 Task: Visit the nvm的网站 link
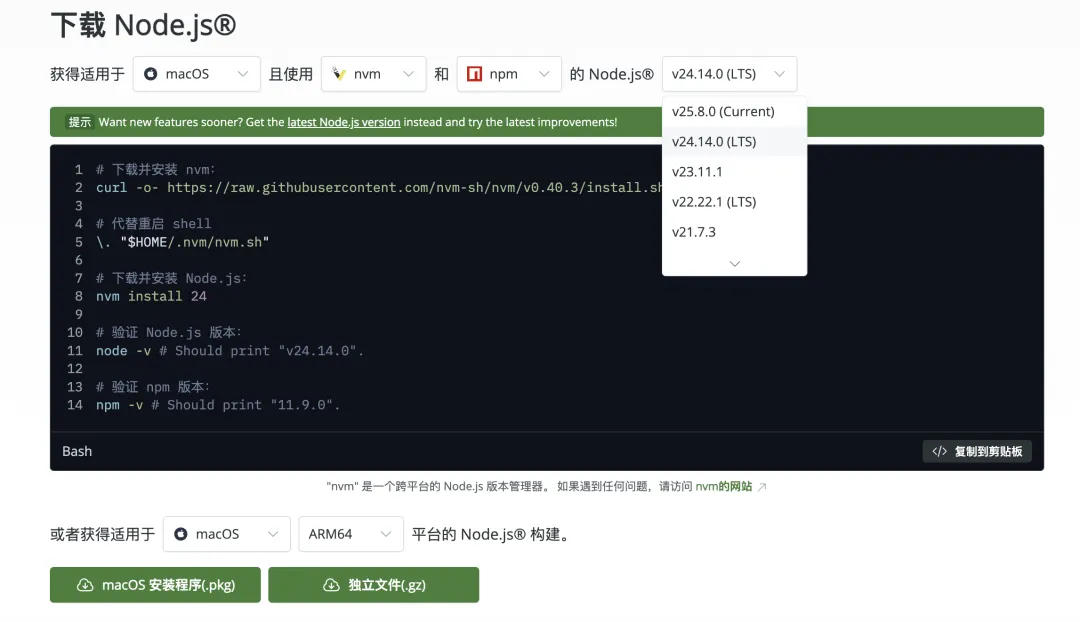coord(724,486)
